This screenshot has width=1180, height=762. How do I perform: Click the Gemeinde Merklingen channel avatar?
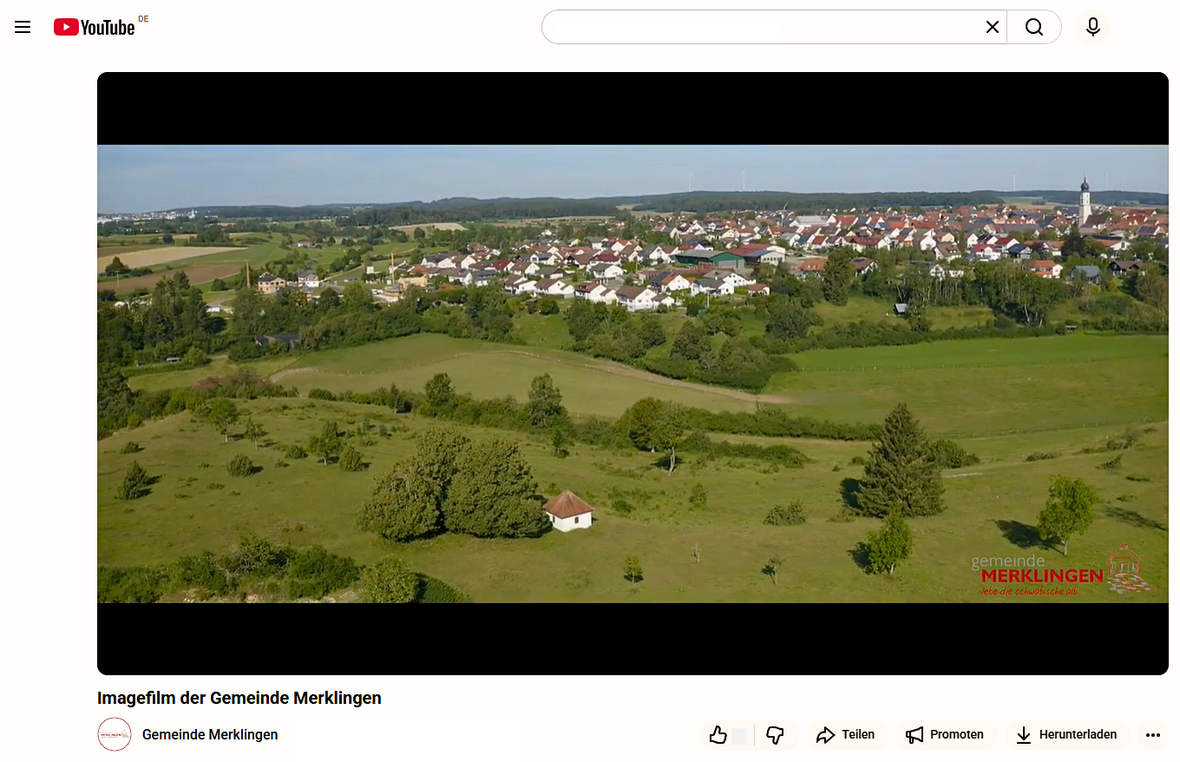[115, 734]
